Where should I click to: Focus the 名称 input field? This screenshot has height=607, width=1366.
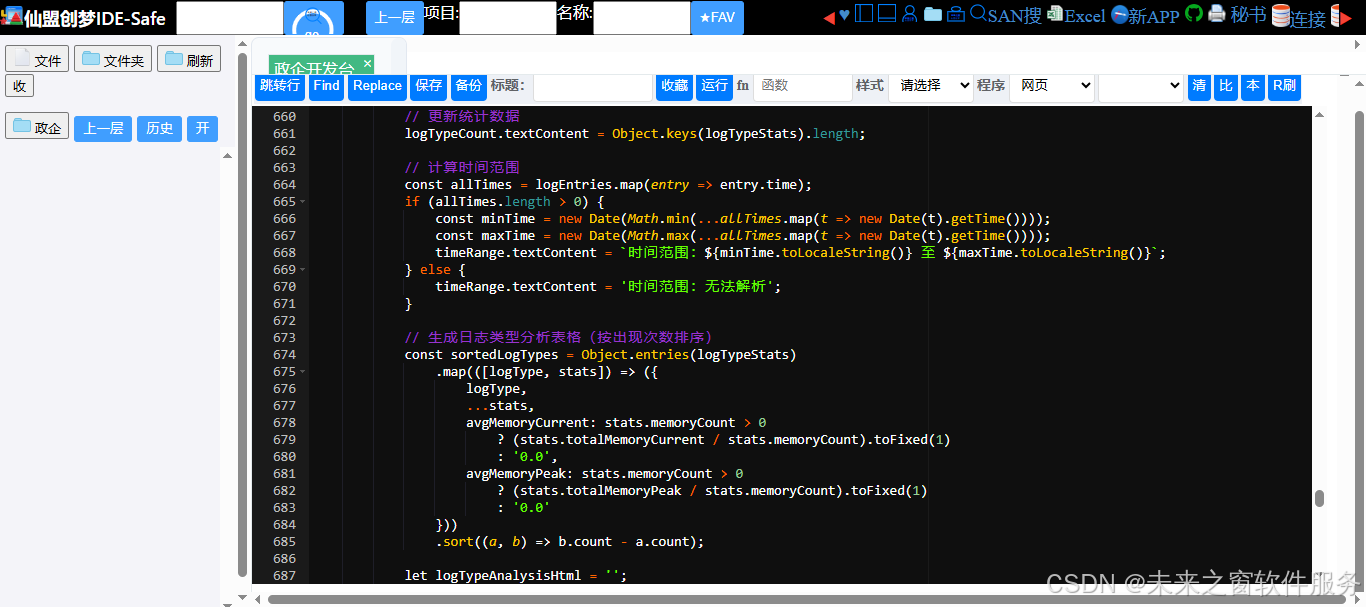click(x=642, y=18)
